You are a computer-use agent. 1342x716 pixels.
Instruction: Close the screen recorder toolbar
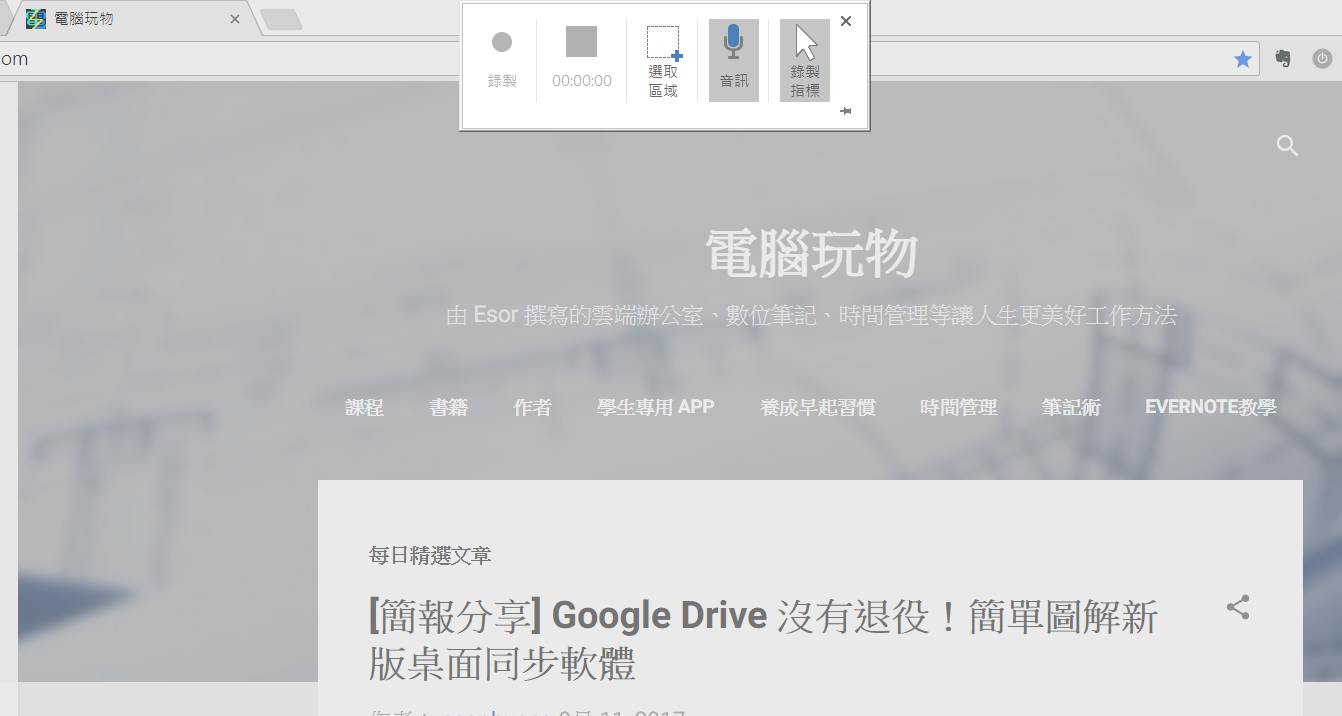[x=846, y=21]
